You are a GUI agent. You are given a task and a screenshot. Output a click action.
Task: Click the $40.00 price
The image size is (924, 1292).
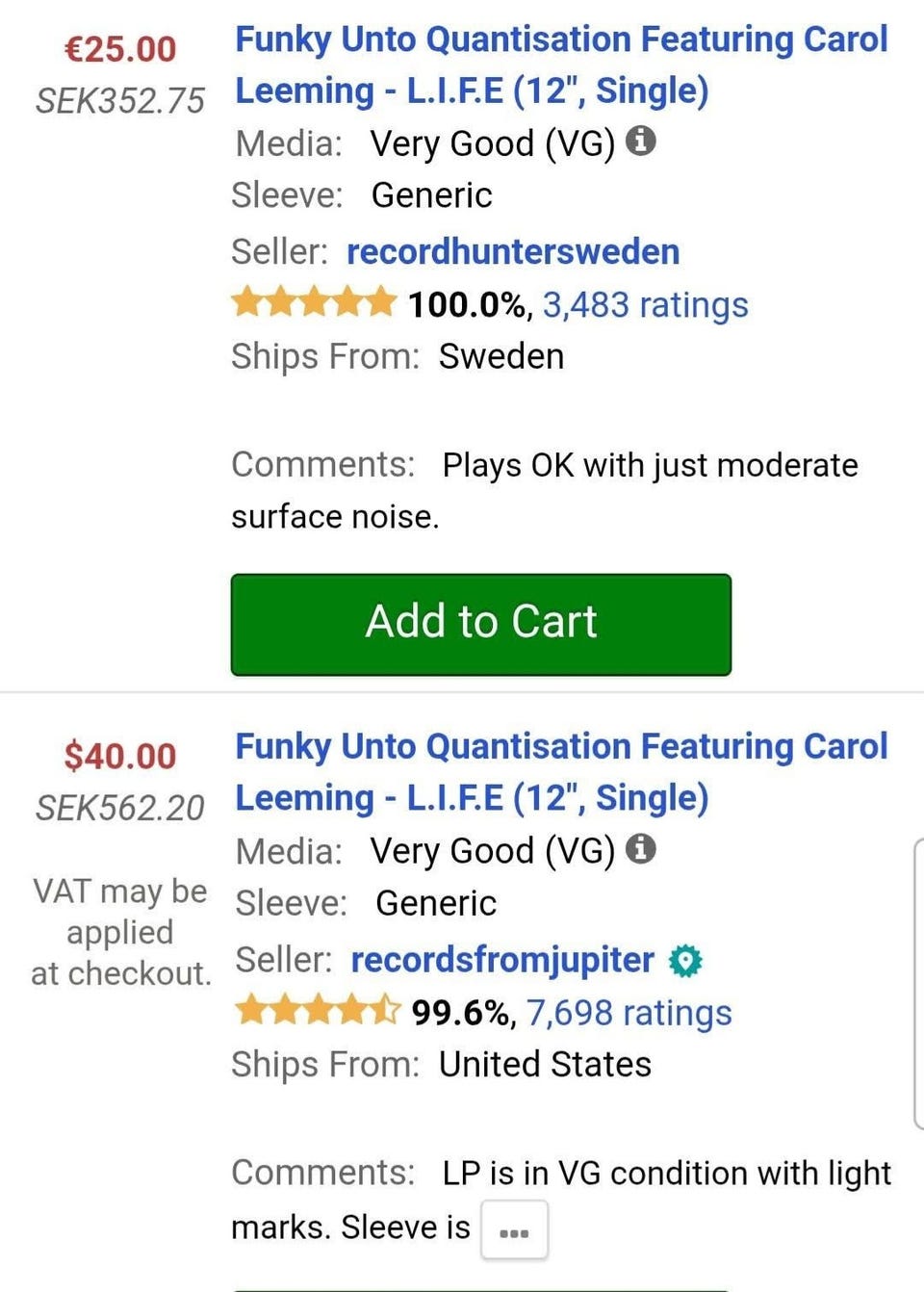[x=120, y=756]
